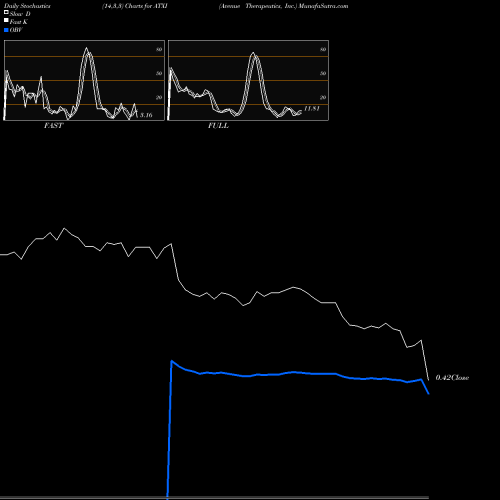Click the 11.81 value in the FULL chart
This screenshot has width=500, height=500.
tap(312, 108)
